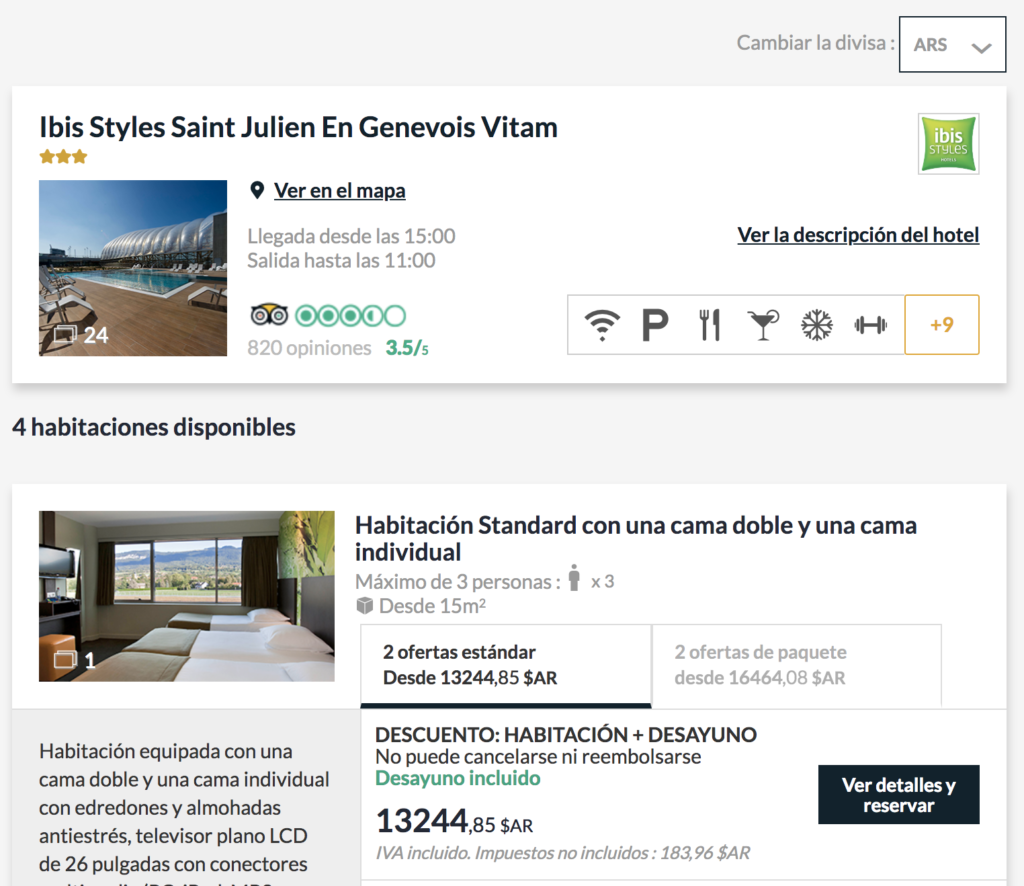Image resolution: width=1024 pixels, height=886 pixels.
Task: Switch to 2 ofertas de paquete tab
Action: click(x=797, y=665)
